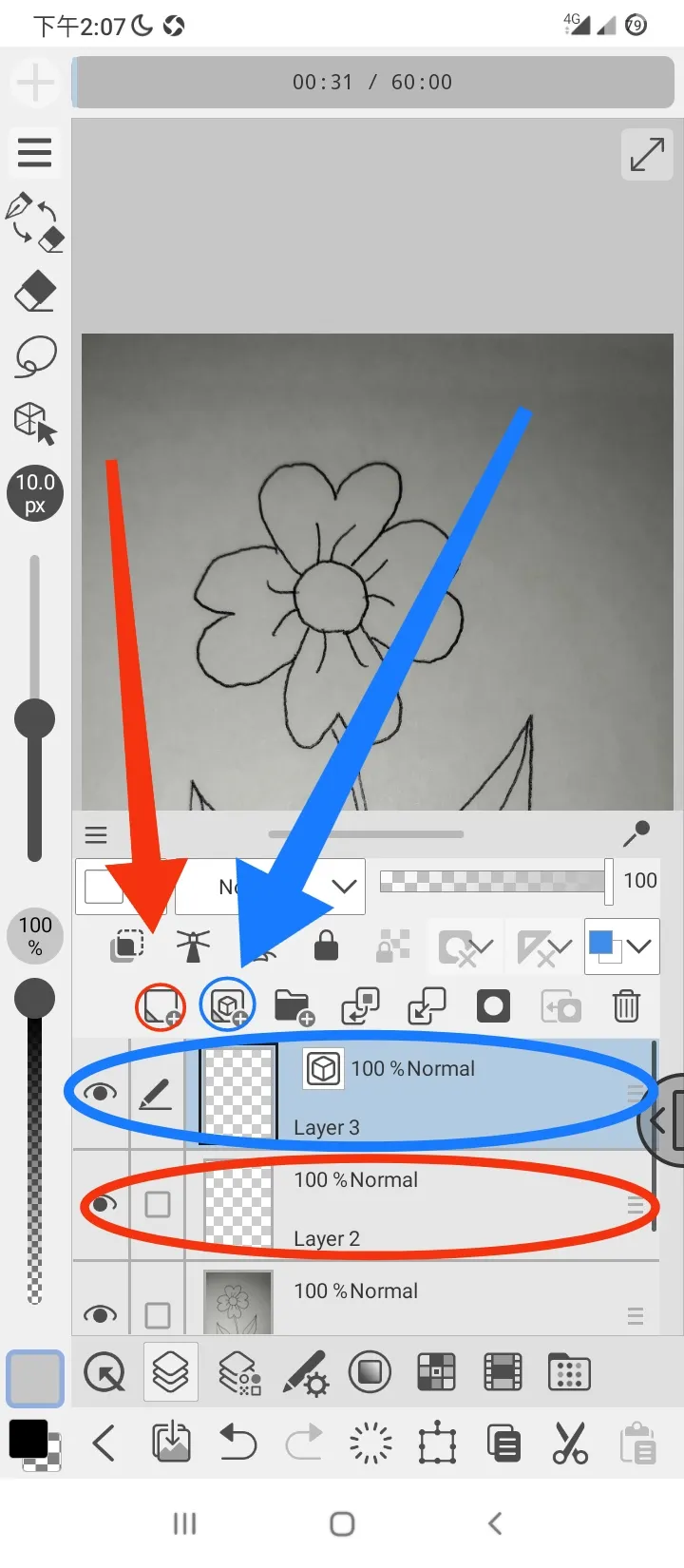This screenshot has height=1568, width=684.
Task: Click Transfer to Lower Layer icon
Action: click(360, 1006)
